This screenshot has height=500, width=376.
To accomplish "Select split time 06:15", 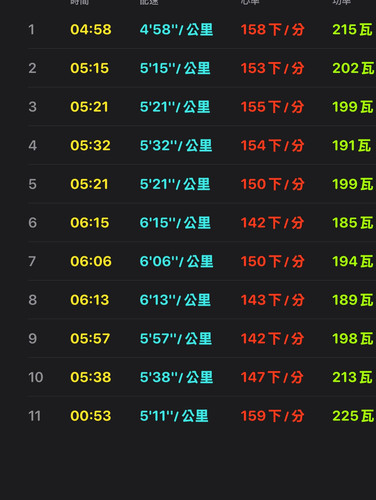I will tap(90, 223).
